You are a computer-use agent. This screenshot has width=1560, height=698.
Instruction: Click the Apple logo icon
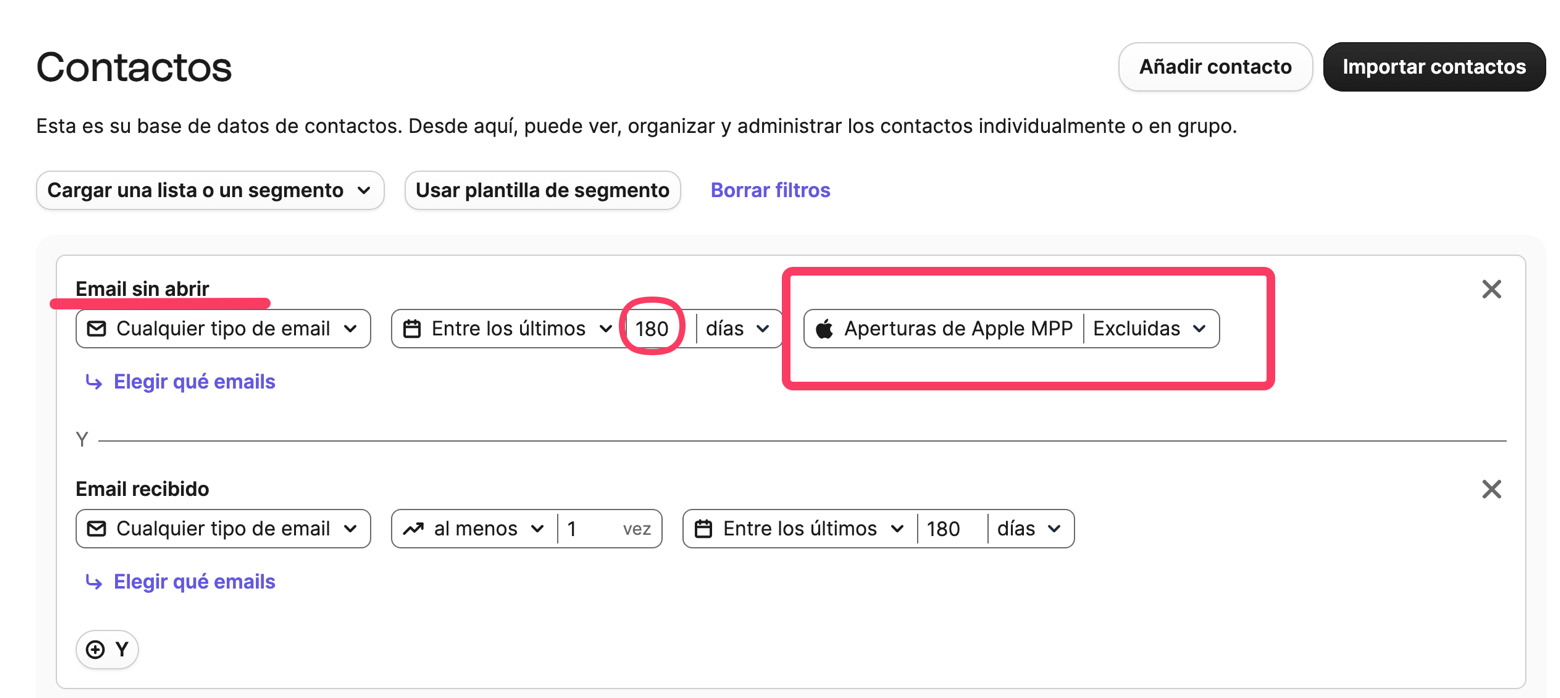pyautogui.click(x=824, y=329)
